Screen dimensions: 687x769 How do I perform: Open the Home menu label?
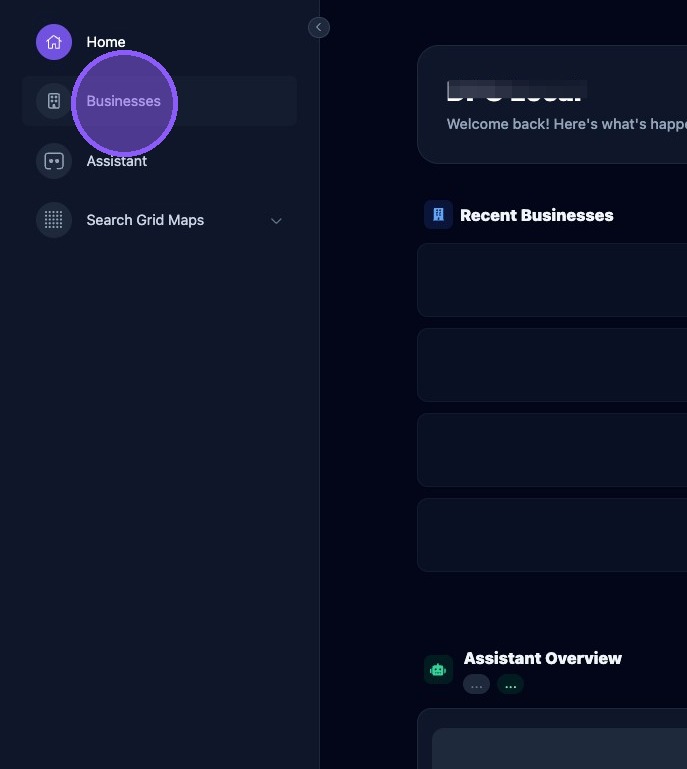[x=106, y=42]
